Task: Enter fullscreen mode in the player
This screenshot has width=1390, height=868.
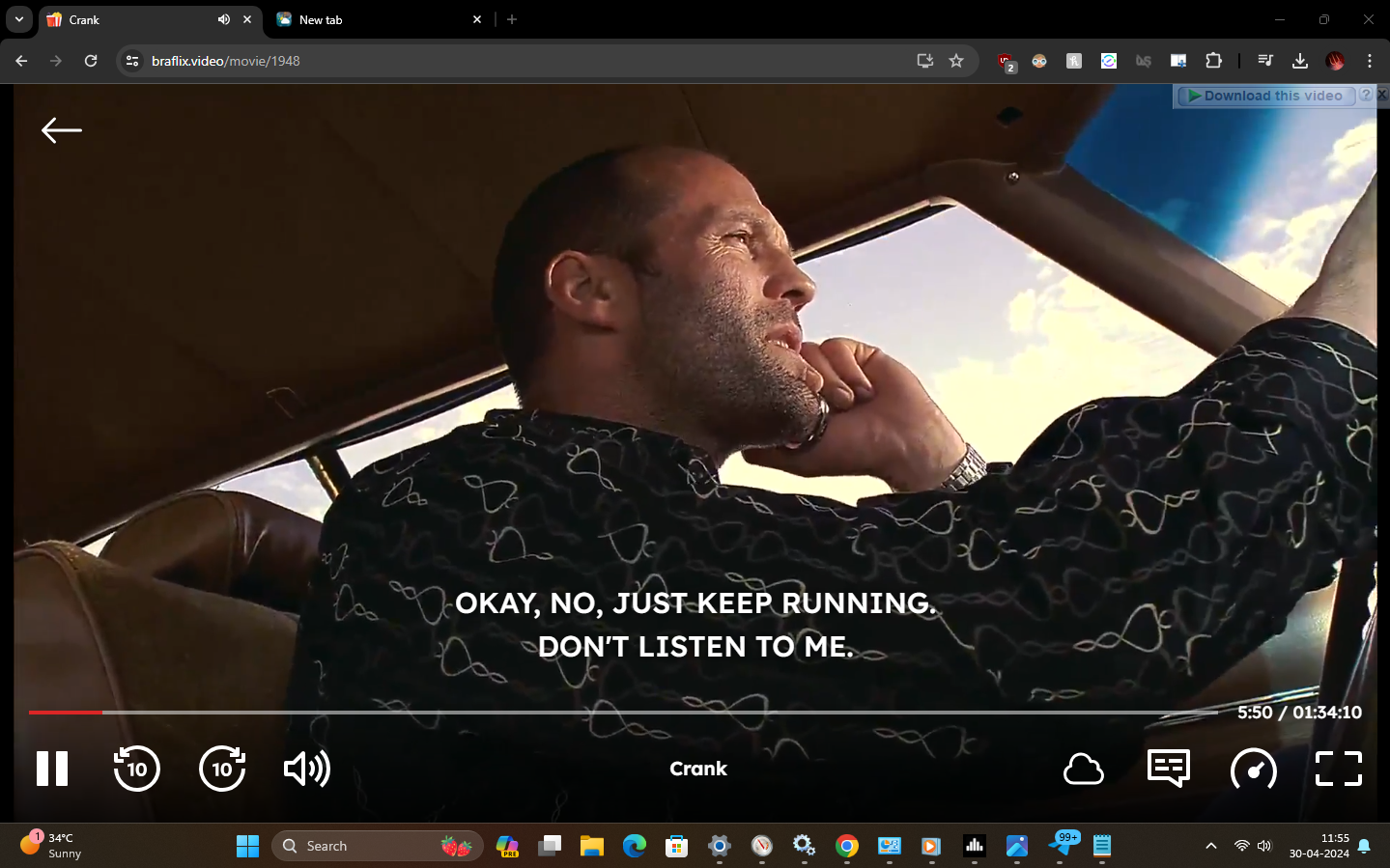Action: 1339,769
